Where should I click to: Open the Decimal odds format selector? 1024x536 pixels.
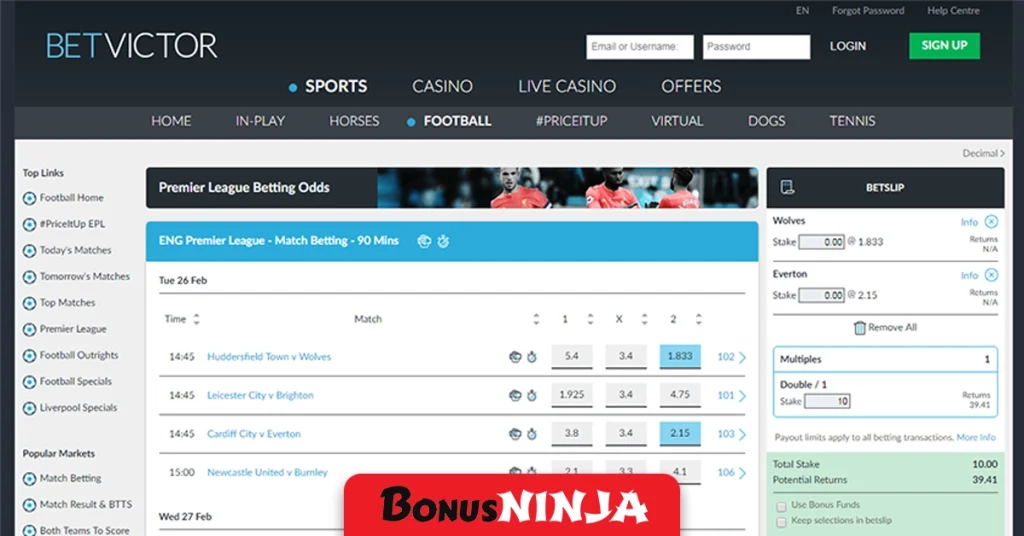984,153
